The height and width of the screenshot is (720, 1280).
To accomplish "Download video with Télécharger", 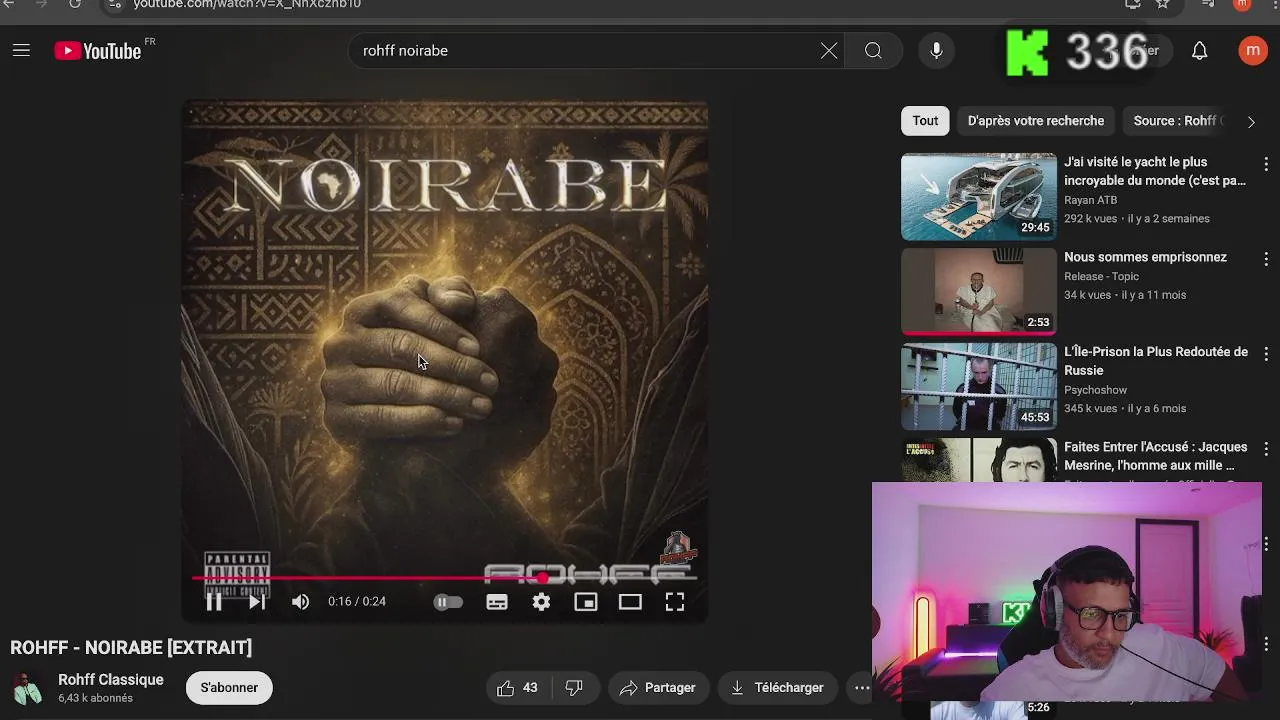I will (777, 688).
